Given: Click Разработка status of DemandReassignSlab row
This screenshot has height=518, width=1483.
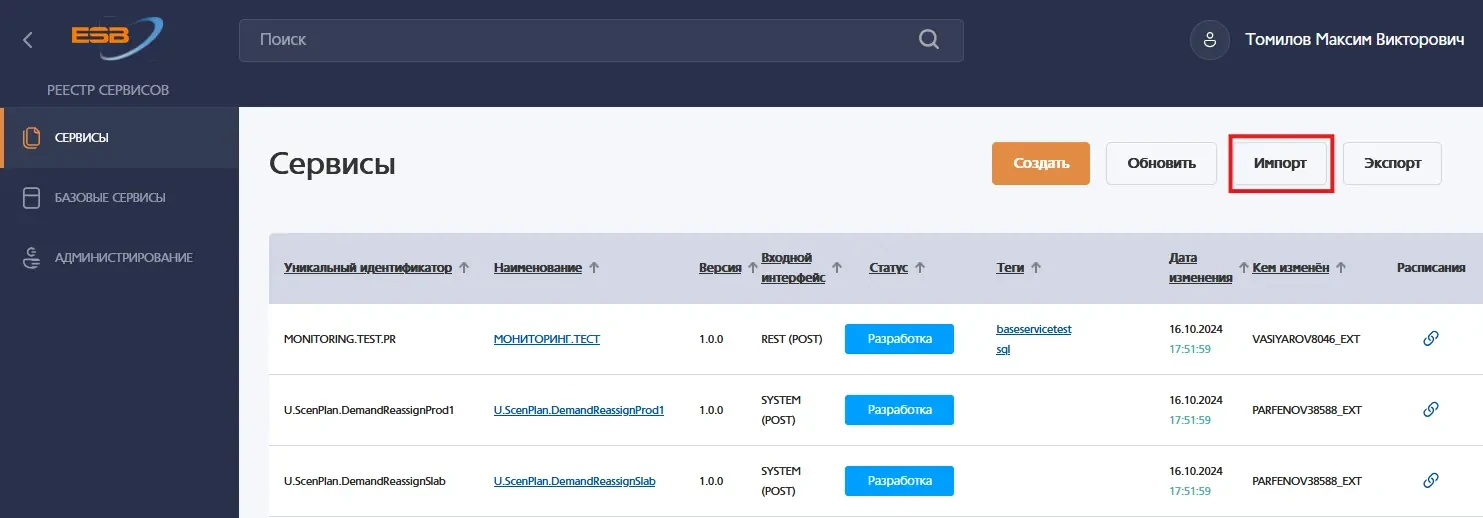Looking at the screenshot, I should [899, 481].
